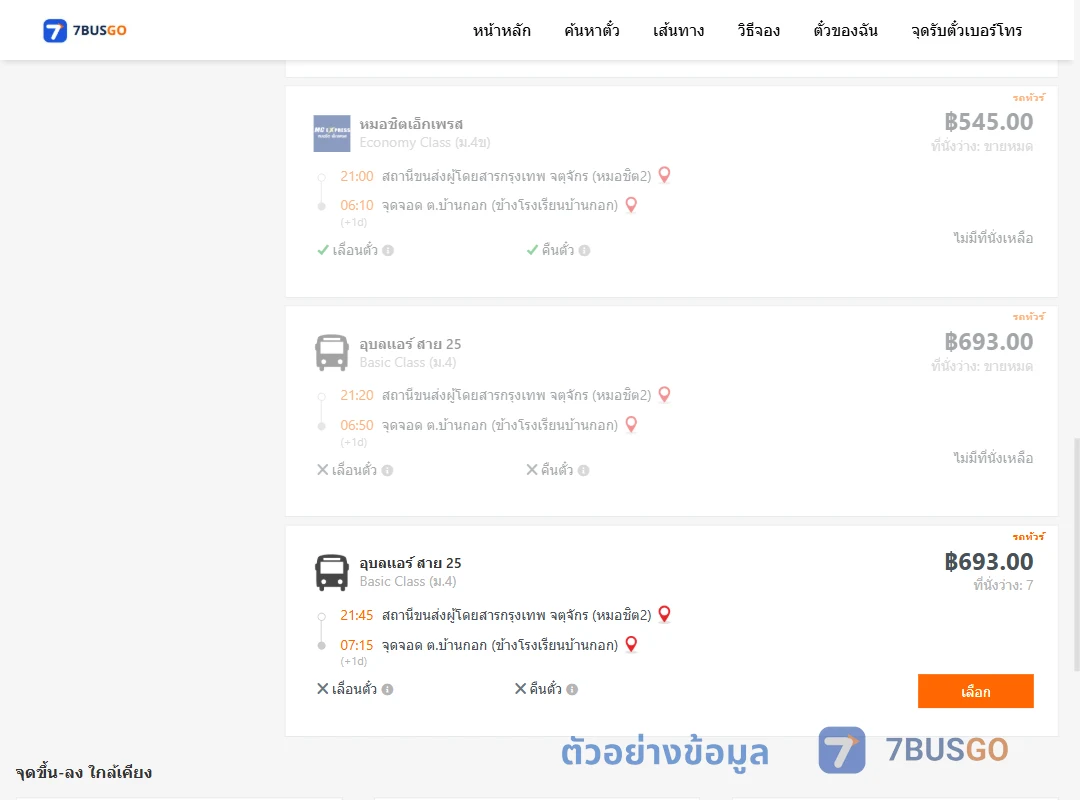Click X icon beside เลื่อนตั๋ว on 21:45 trip
Screen dimensions: 1080x800
(322, 688)
